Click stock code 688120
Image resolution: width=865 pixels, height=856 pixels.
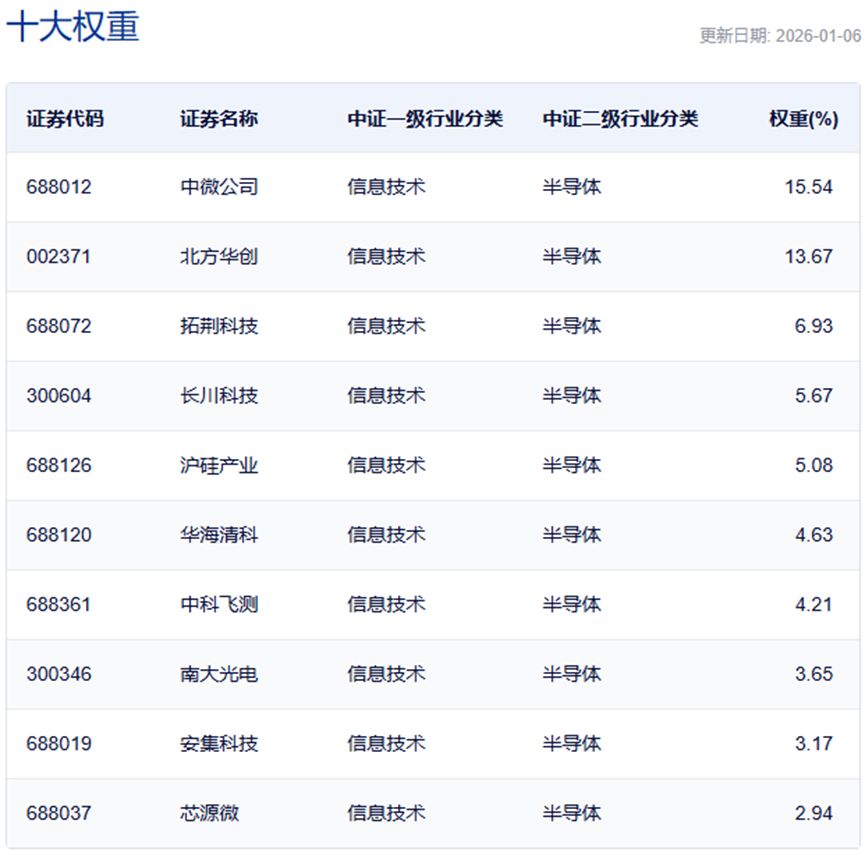59,535
